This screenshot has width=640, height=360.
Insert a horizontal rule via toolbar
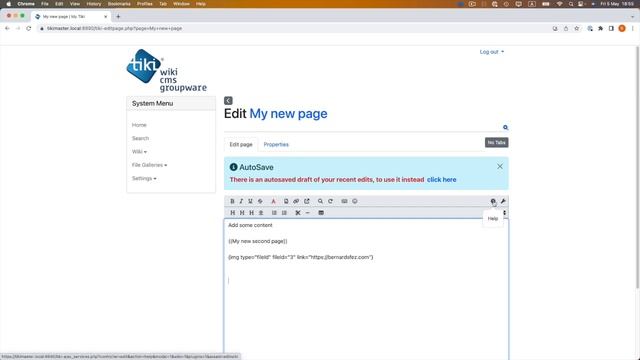tap(308, 213)
